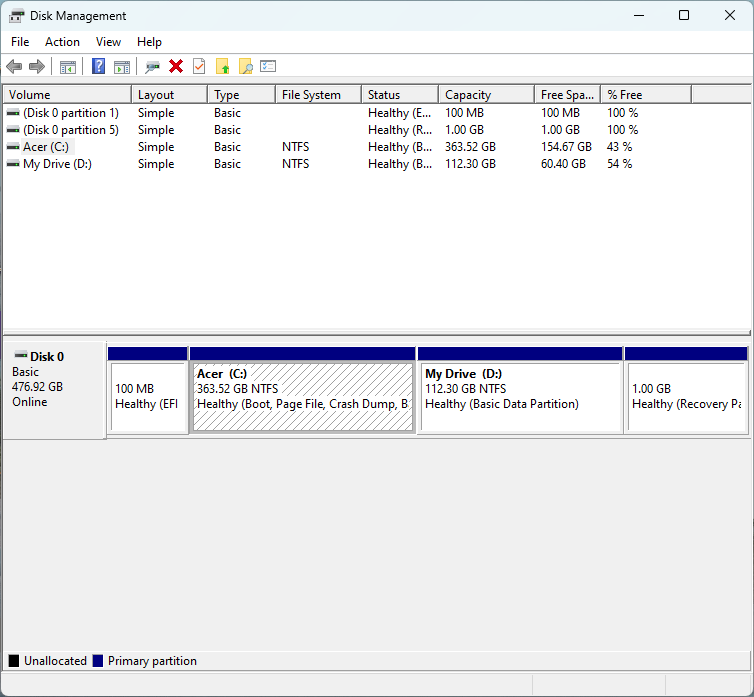Select 'Acer (C:)' in the volume list
Image resolution: width=754 pixels, height=697 pixels.
click(46, 147)
